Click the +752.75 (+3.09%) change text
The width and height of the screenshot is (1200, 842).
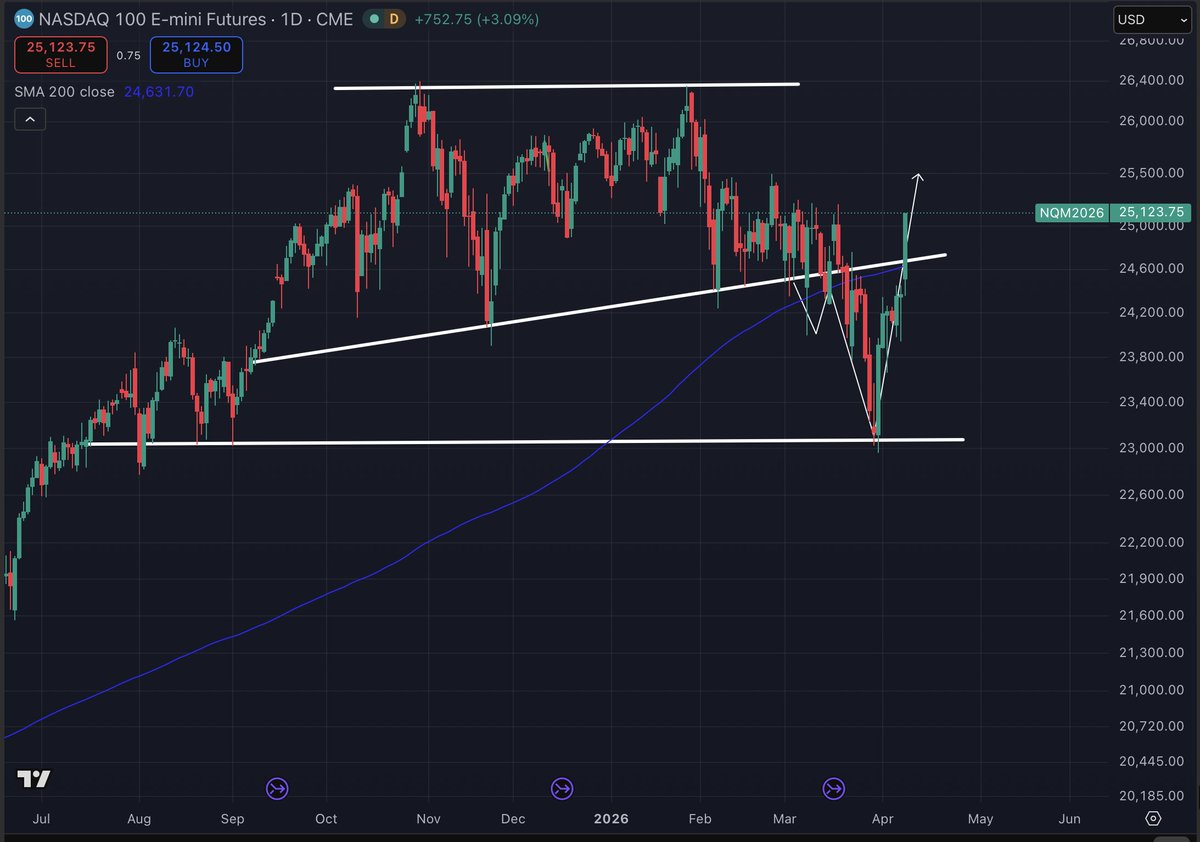pos(478,19)
